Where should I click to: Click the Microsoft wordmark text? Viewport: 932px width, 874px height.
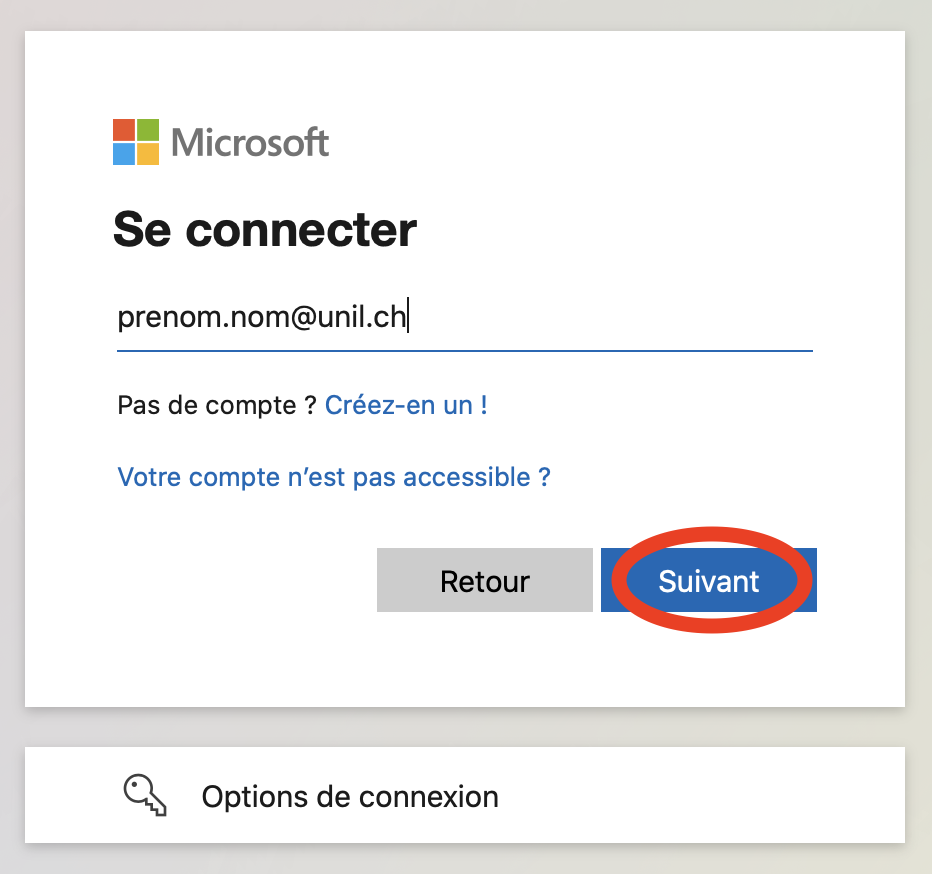(250, 142)
